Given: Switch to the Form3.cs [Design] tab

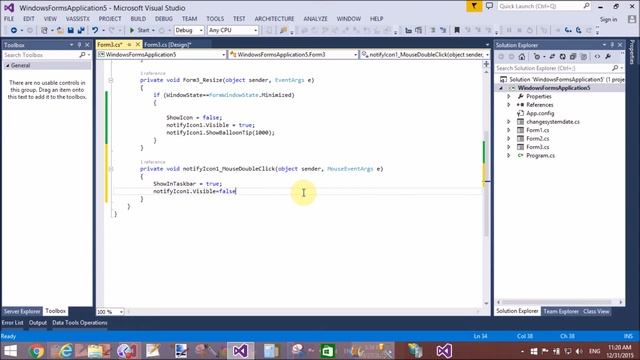Looking at the screenshot, I should pyautogui.click(x=168, y=44).
